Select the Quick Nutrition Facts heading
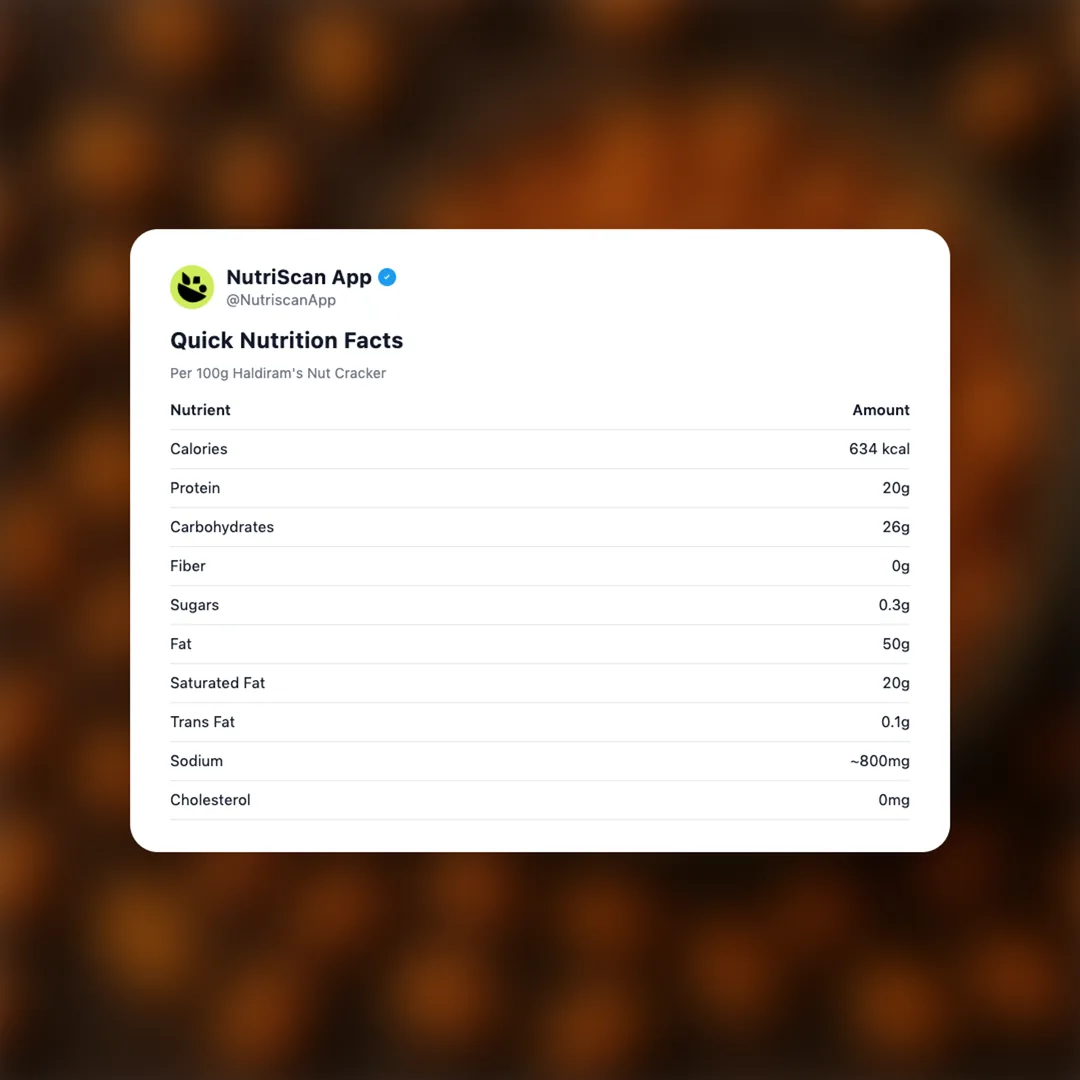 pos(286,340)
